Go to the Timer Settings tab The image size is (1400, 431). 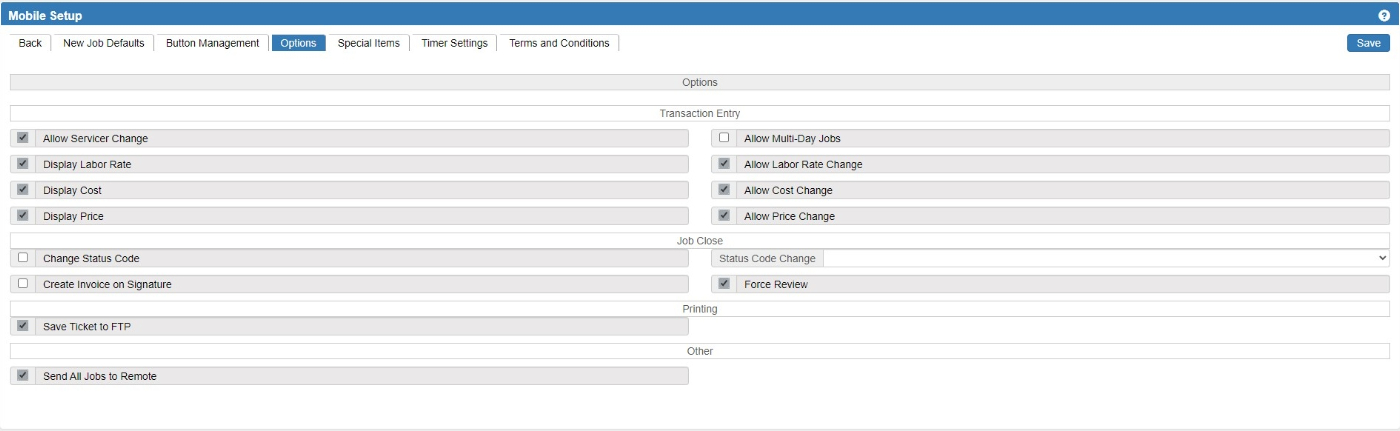coord(454,43)
